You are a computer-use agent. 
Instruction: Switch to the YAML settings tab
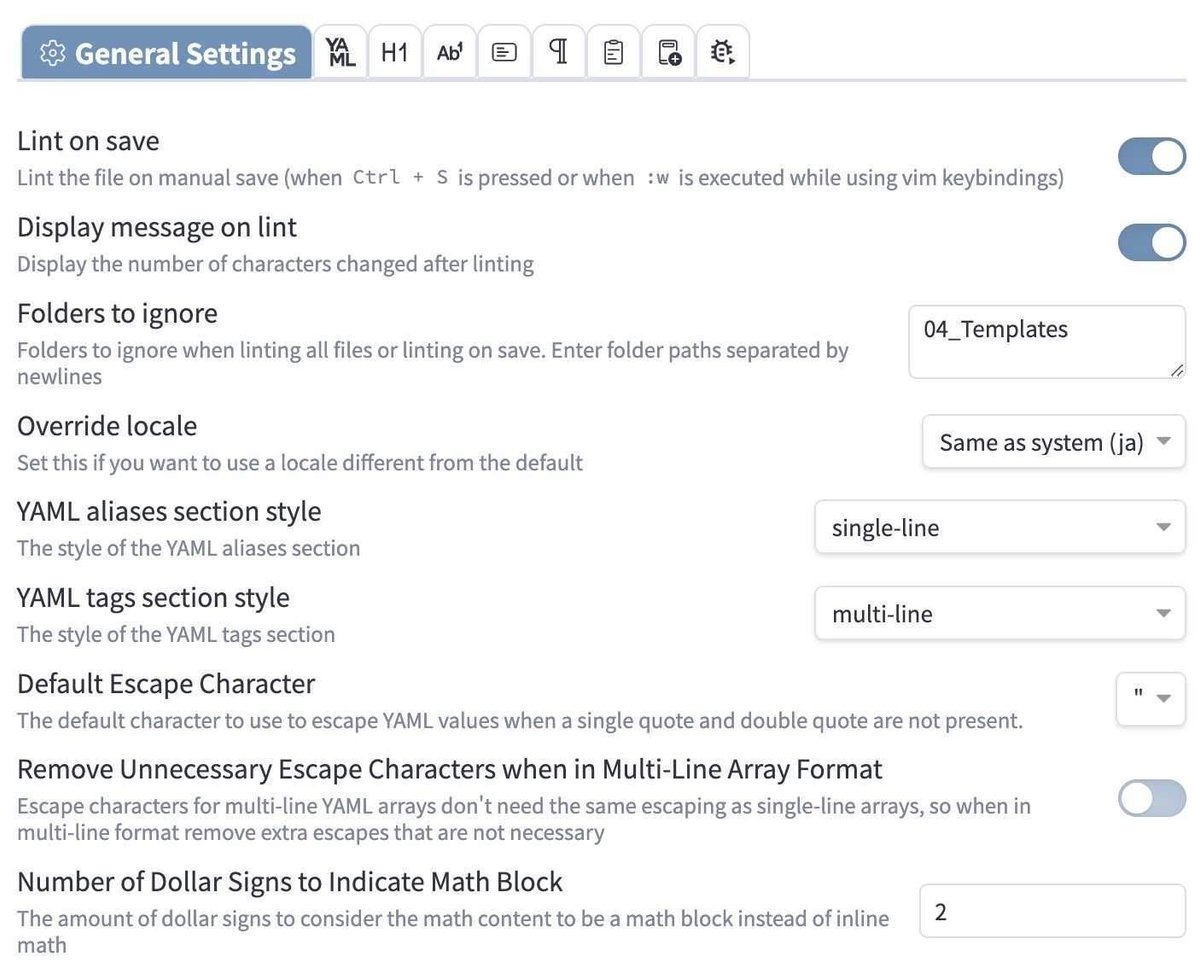342,53
